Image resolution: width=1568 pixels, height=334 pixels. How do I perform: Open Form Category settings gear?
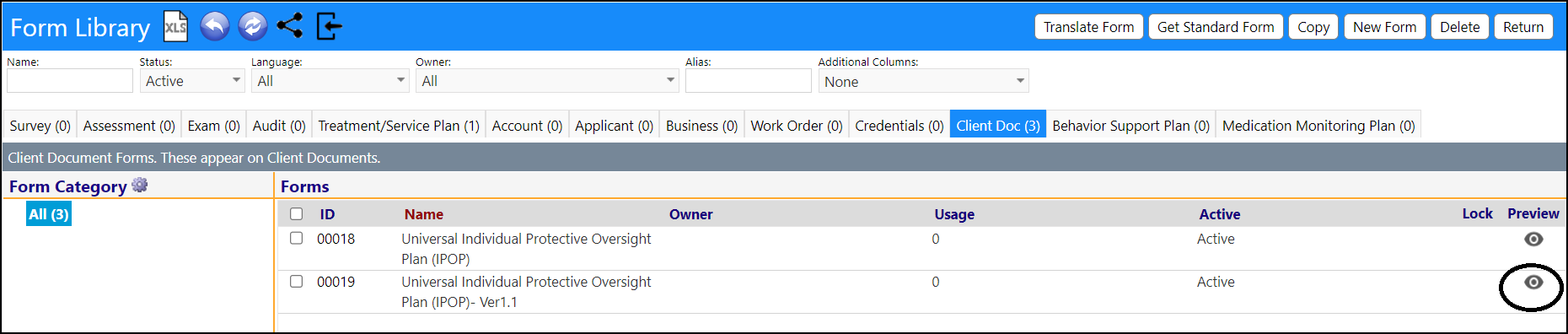pyautogui.click(x=140, y=185)
